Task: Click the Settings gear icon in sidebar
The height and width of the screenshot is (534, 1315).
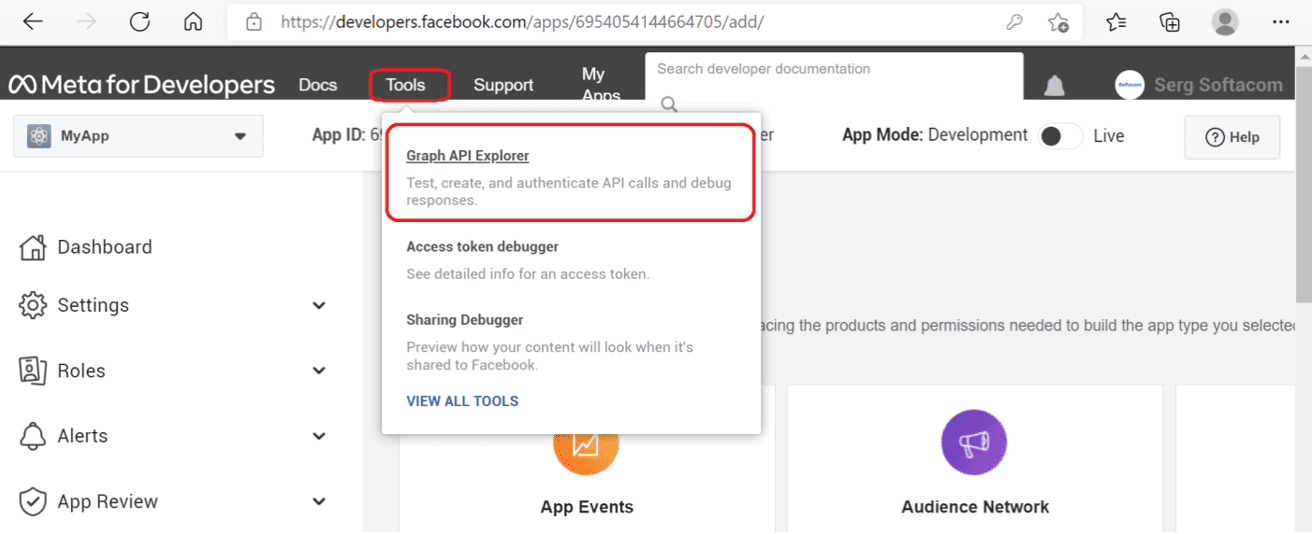Action: click(x=33, y=305)
